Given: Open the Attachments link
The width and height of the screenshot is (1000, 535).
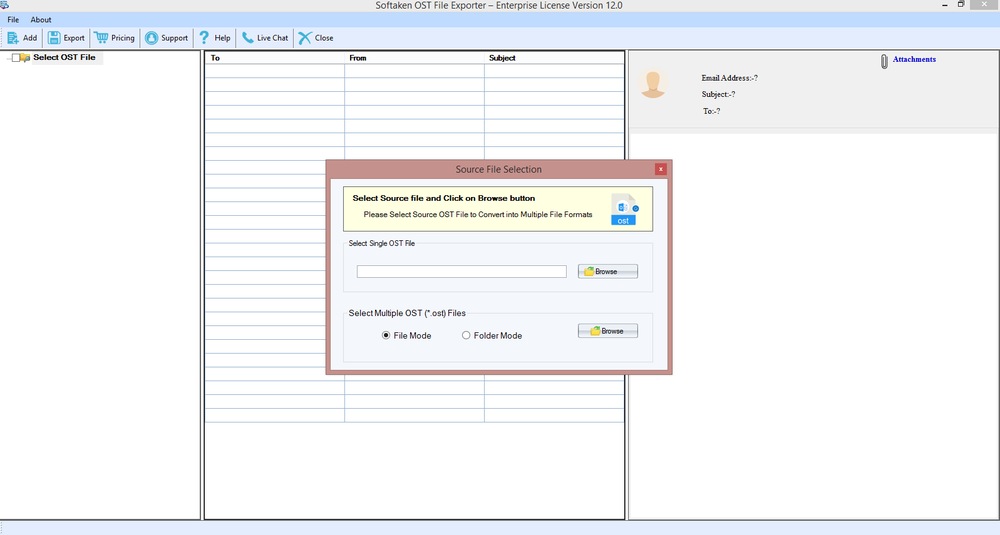Looking at the screenshot, I should coord(914,59).
